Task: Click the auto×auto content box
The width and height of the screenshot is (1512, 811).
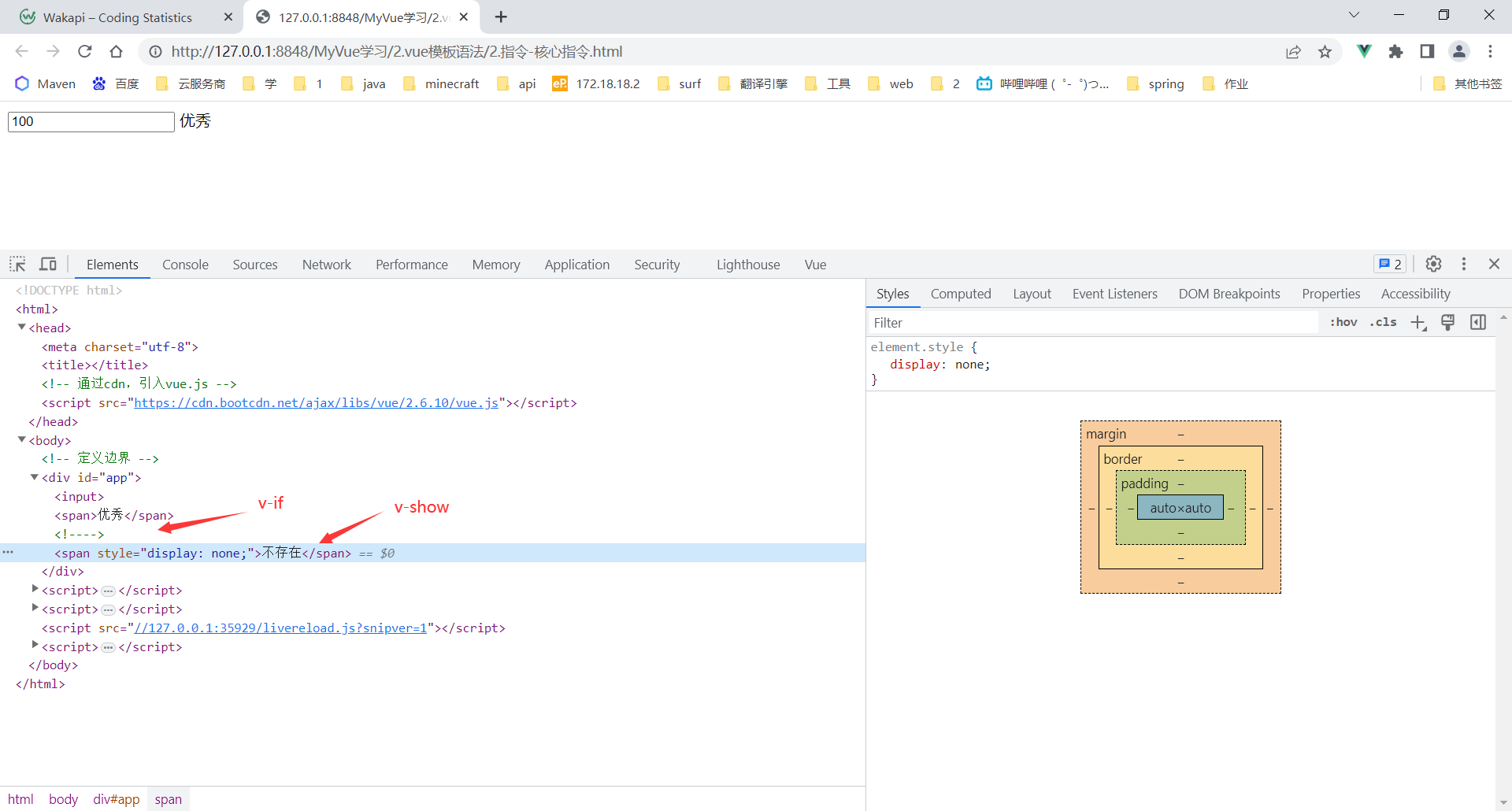Action: click(x=1180, y=508)
